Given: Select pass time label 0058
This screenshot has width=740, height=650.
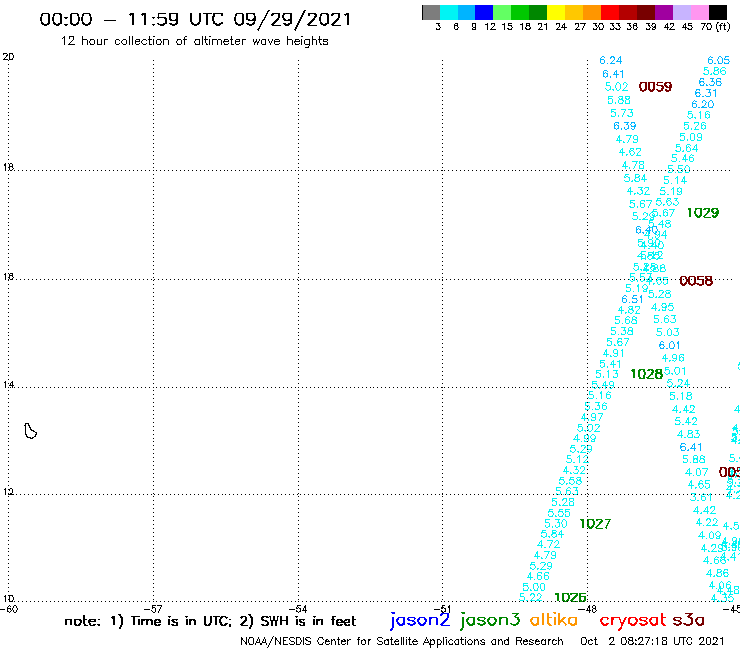Looking at the screenshot, I should pyautogui.click(x=696, y=281).
